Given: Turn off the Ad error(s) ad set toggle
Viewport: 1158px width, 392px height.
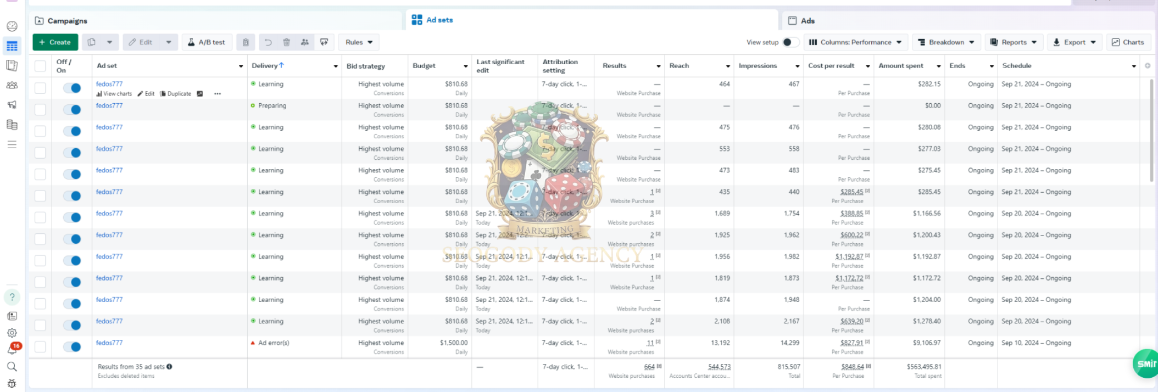Looking at the screenshot, I should coord(72,346).
